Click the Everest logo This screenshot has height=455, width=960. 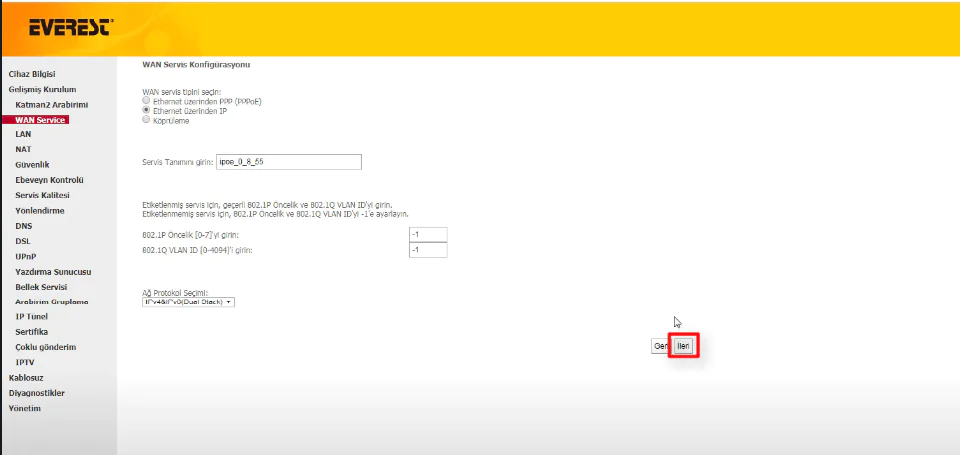click(x=70, y=28)
